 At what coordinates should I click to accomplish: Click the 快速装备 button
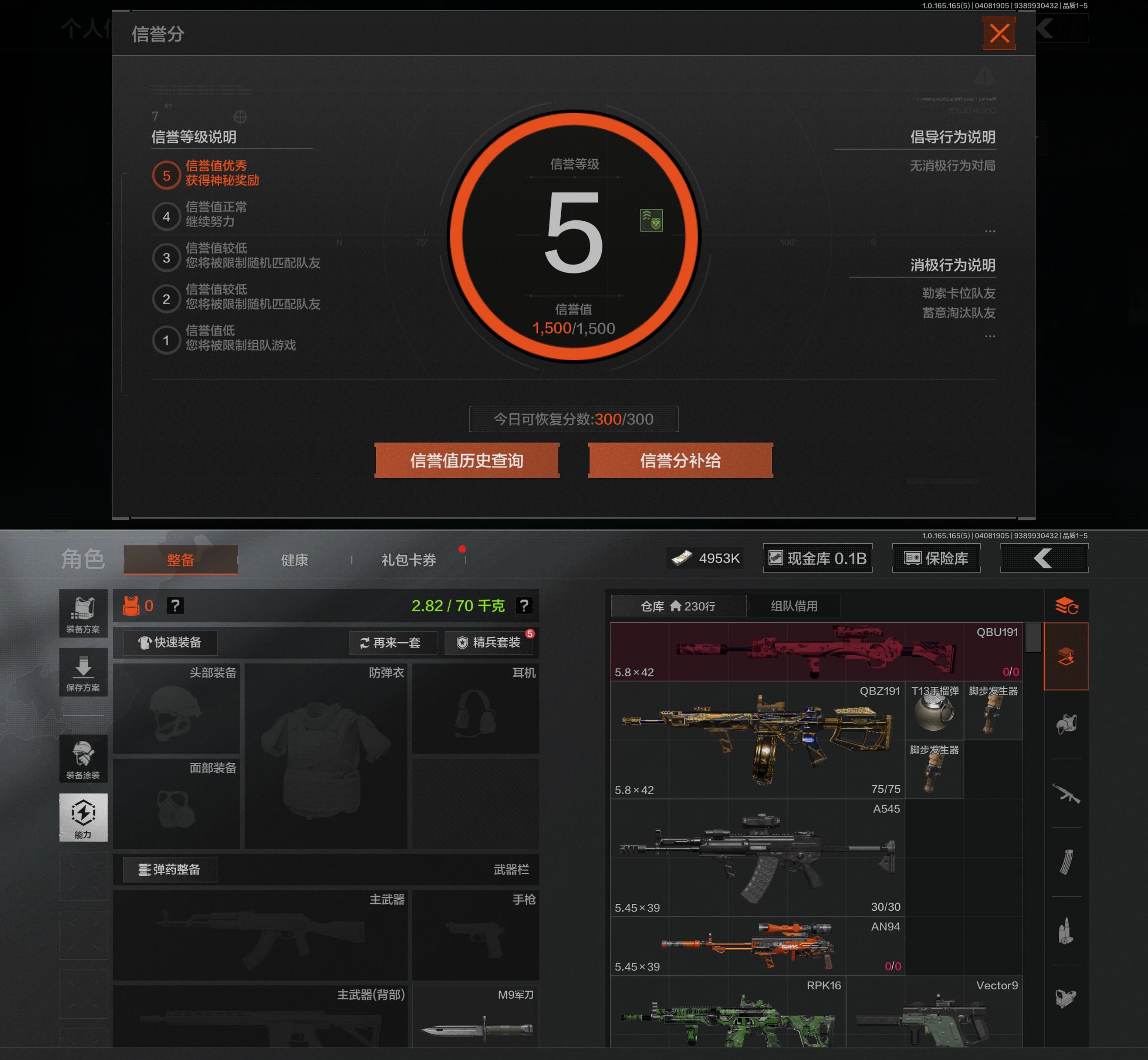point(170,642)
